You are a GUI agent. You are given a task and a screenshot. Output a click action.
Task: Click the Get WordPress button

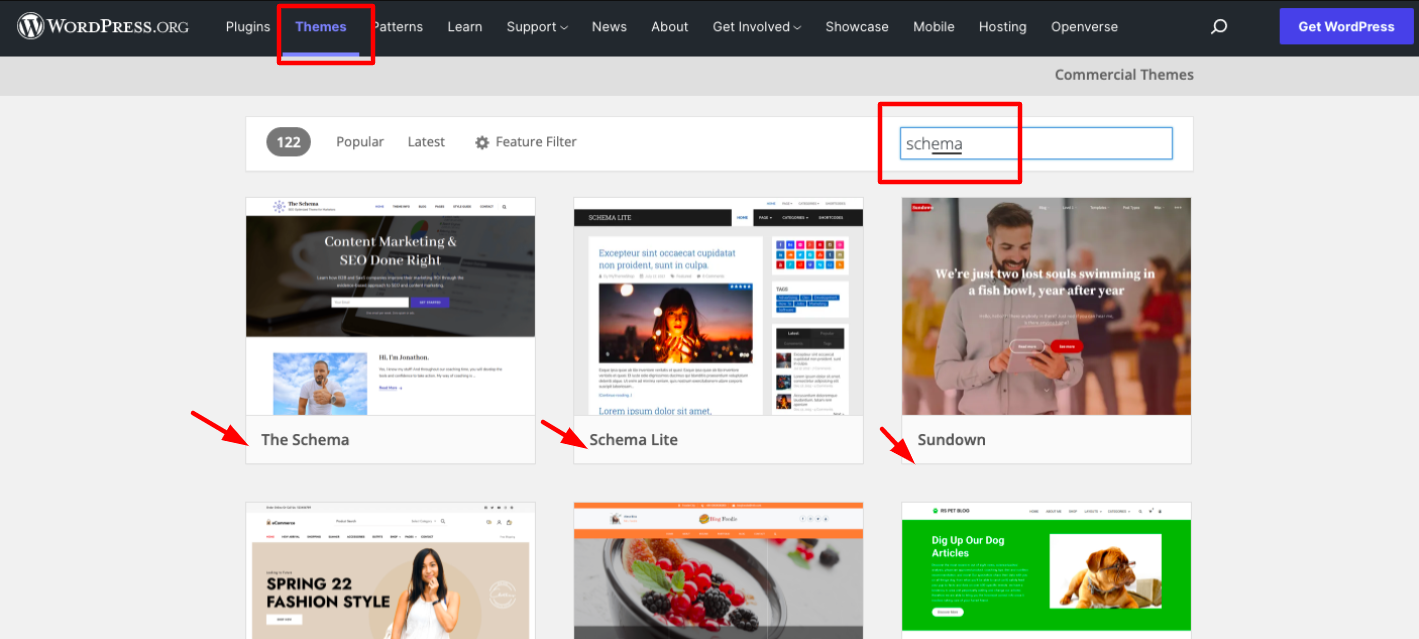point(1346,26)
